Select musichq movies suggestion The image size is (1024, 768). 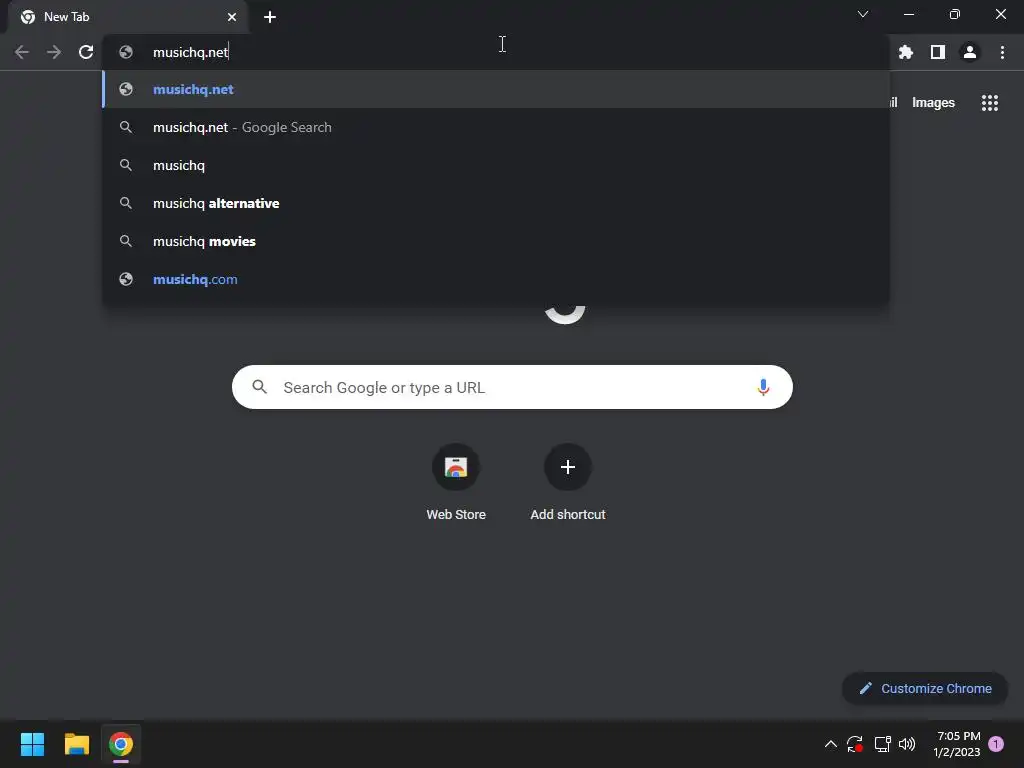pyautogui.click(x=496, y=241)
